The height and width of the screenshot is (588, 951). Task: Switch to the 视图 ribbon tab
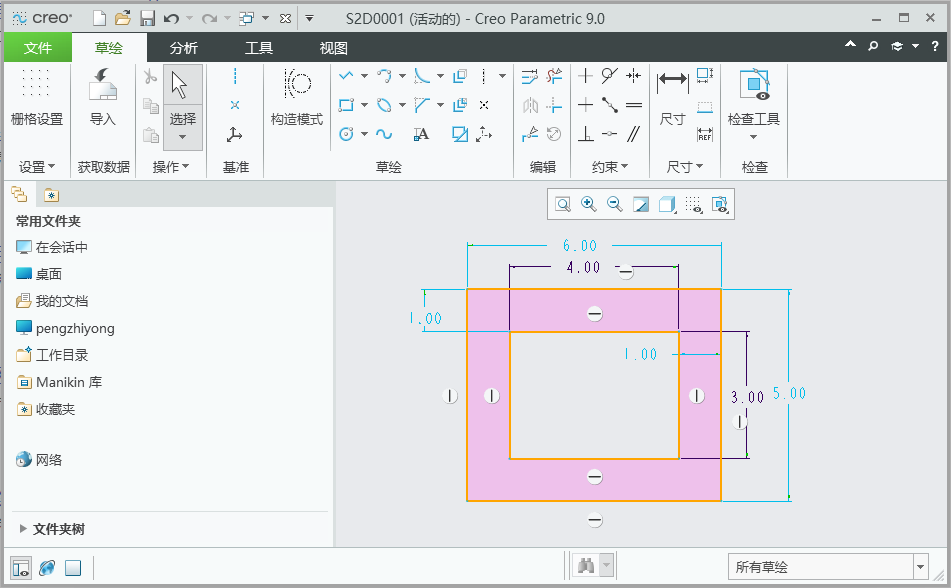pos(334,48)
